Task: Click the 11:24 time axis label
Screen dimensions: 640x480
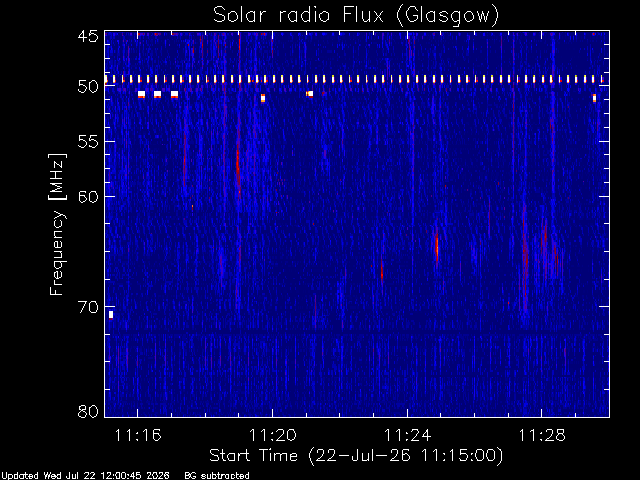Action: (x=407, y=435)
